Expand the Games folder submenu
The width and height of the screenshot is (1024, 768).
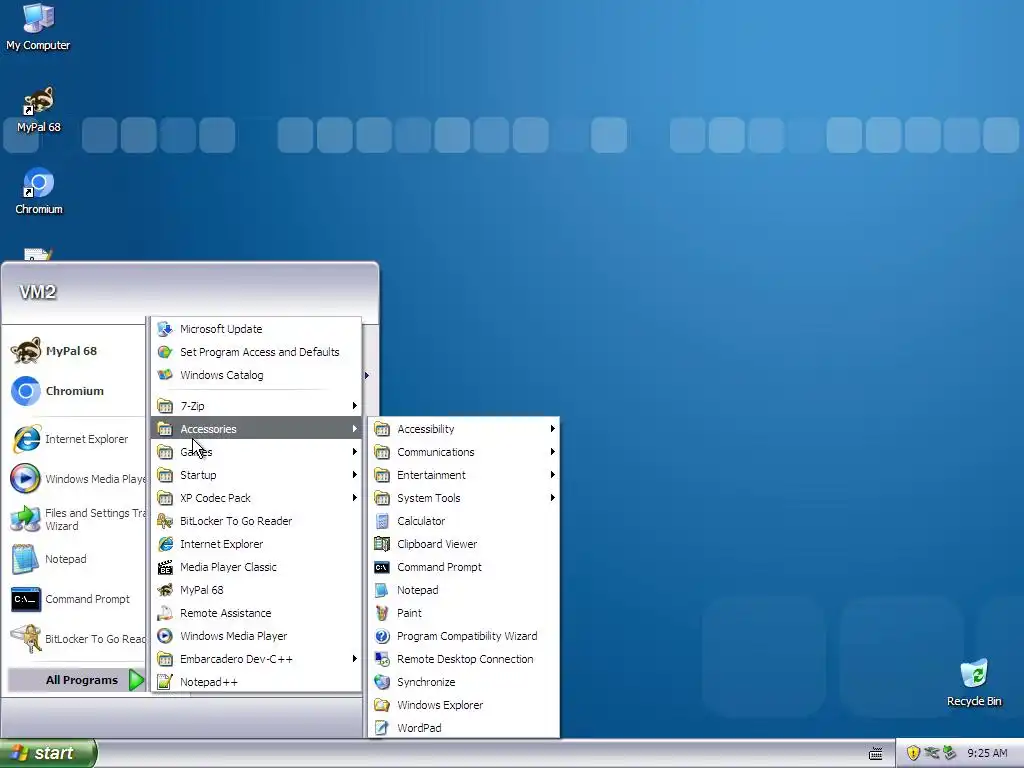[x=257, y=452]
